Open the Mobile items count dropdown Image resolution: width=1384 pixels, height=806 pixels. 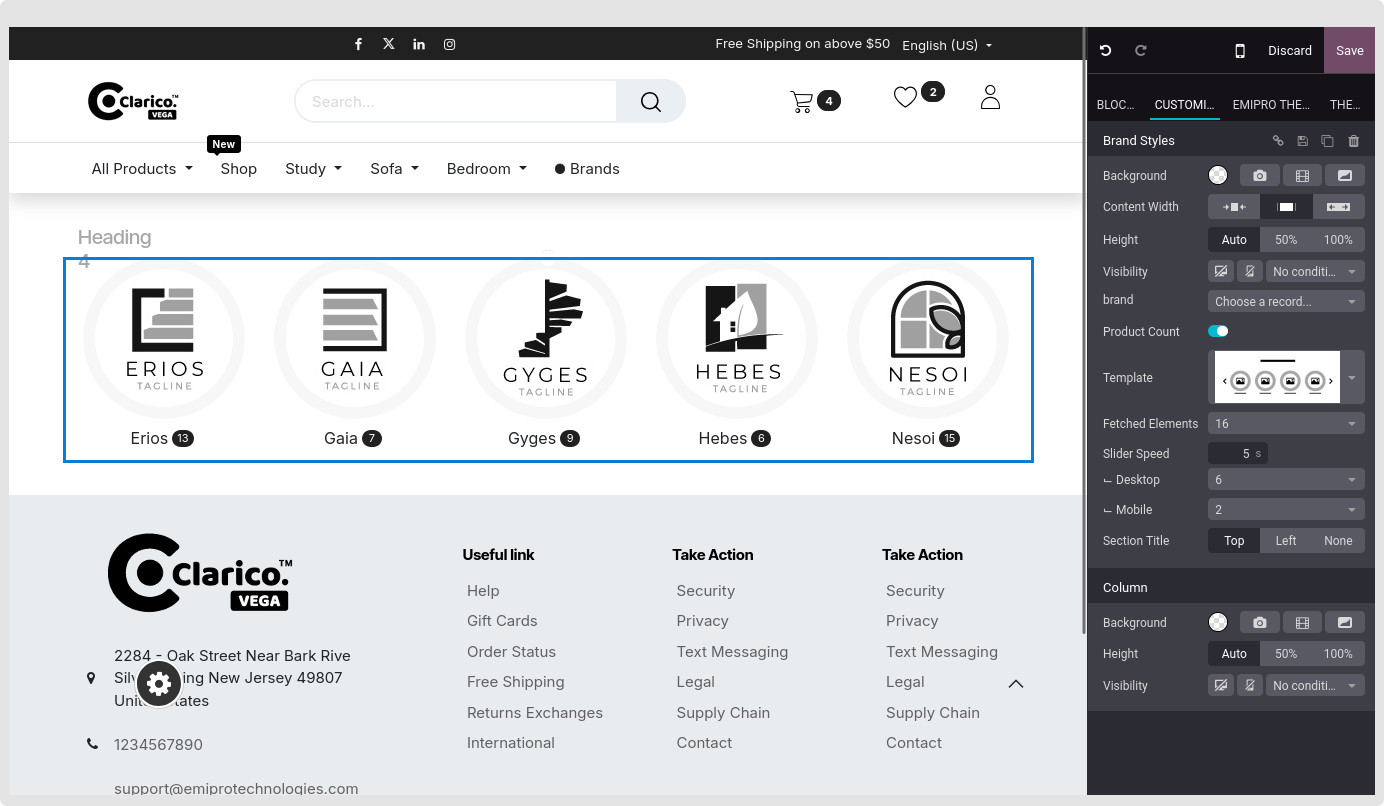pos(1286,510)
